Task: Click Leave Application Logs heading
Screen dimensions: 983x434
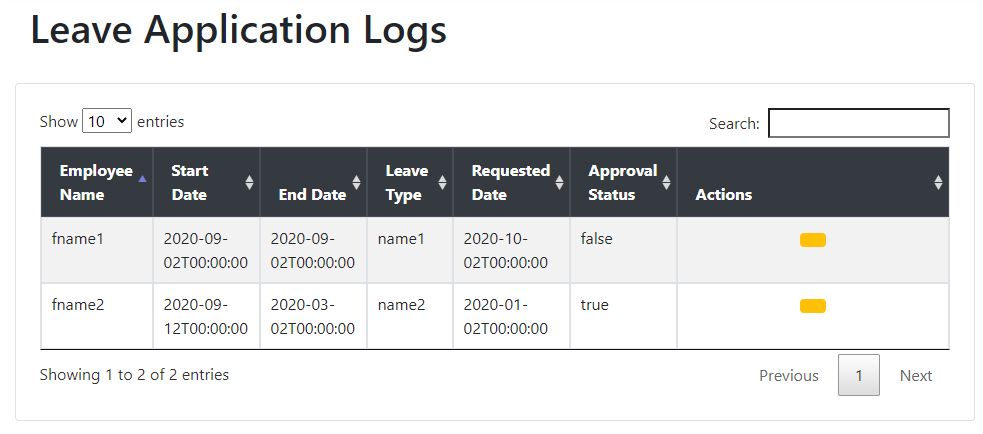Action: (x=238, y=30)
